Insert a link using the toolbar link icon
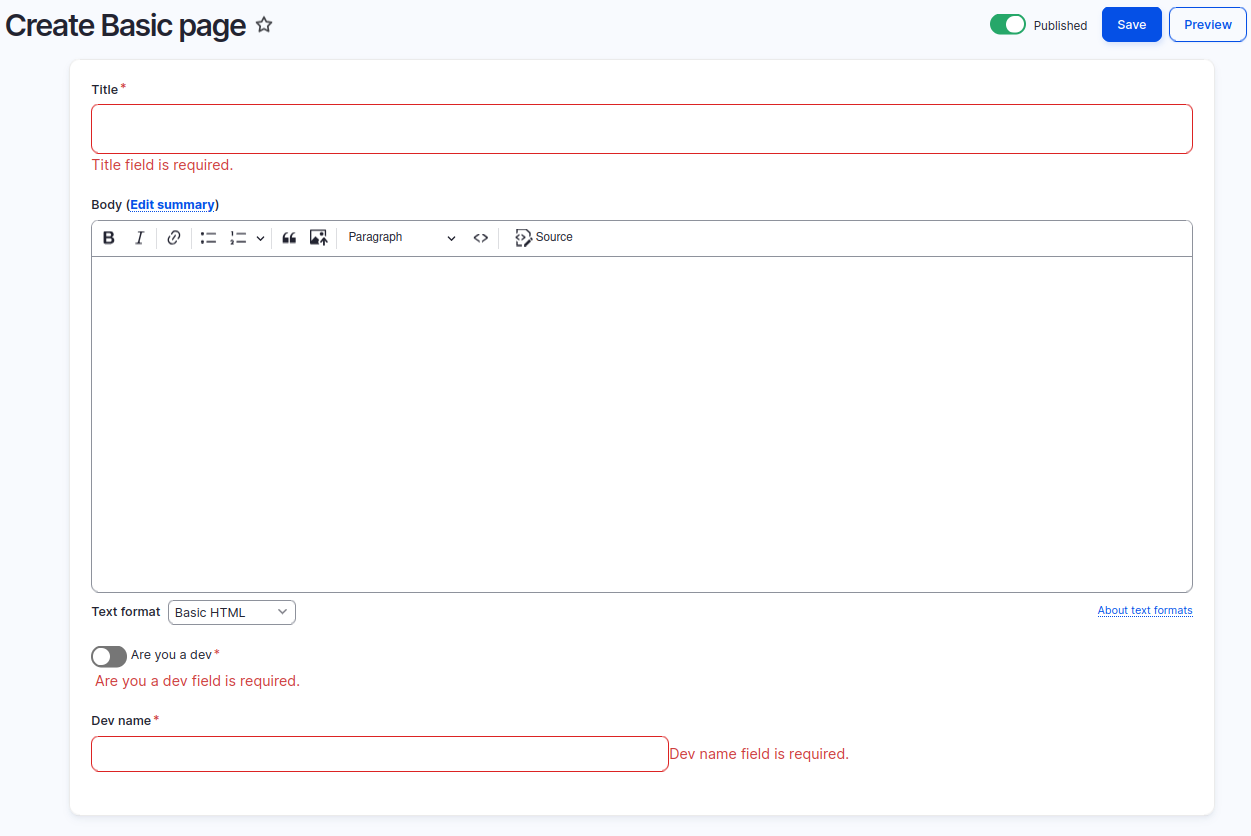This screenshot has height=836, width=1251. click(174, 238)
